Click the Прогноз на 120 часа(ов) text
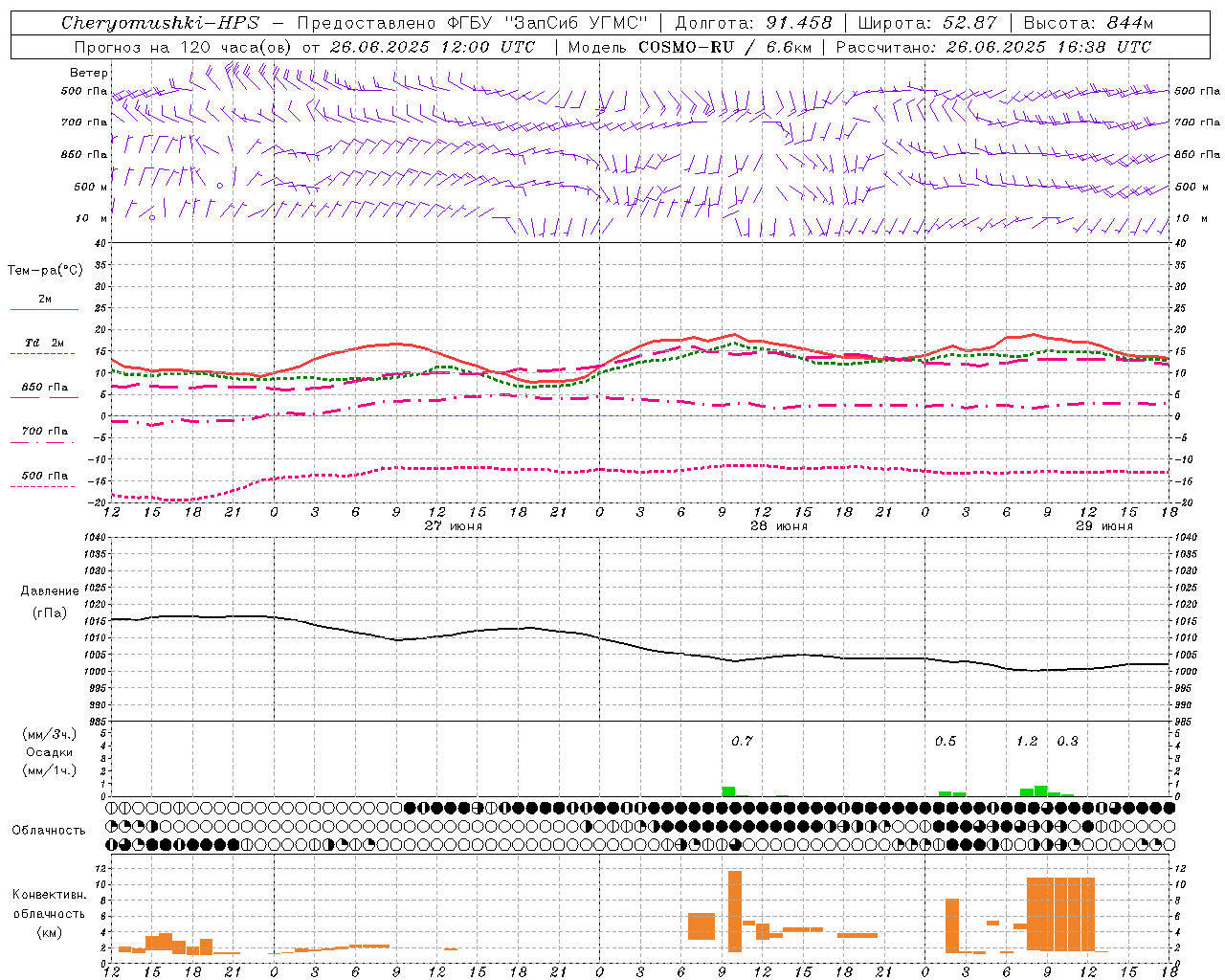Screen dimensions: 1225x980 point(184,47)
